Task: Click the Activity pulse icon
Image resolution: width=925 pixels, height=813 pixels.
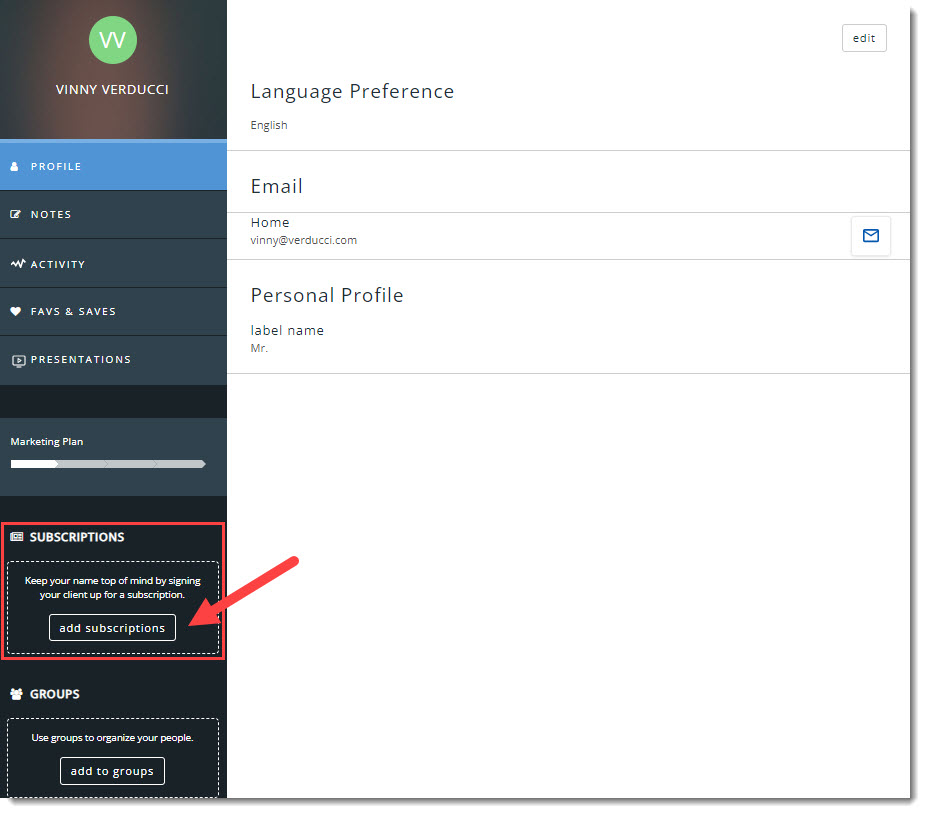Action: pyautogui.click(x=17, y=264)
